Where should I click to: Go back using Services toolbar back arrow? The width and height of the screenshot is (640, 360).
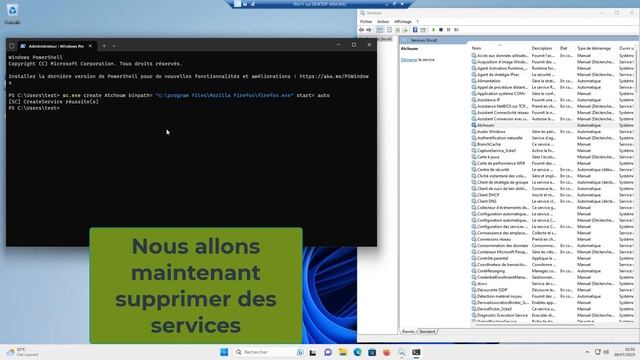pyautogui.click(x=361, y=30)
